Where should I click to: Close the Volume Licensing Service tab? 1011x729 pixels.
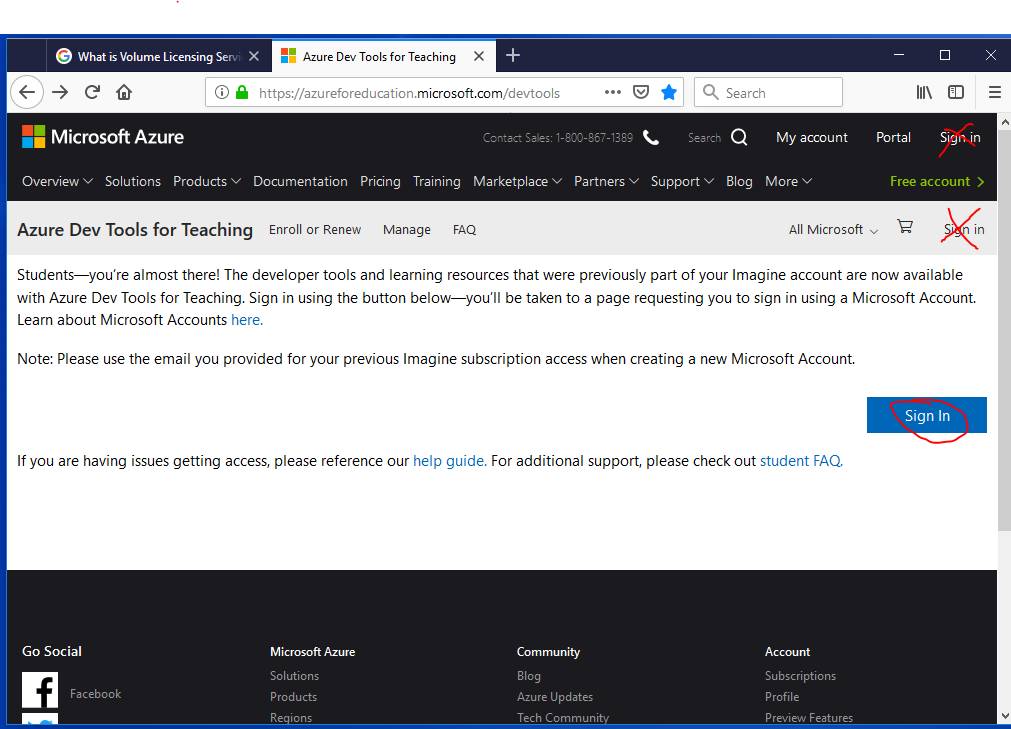click(254, 56)
